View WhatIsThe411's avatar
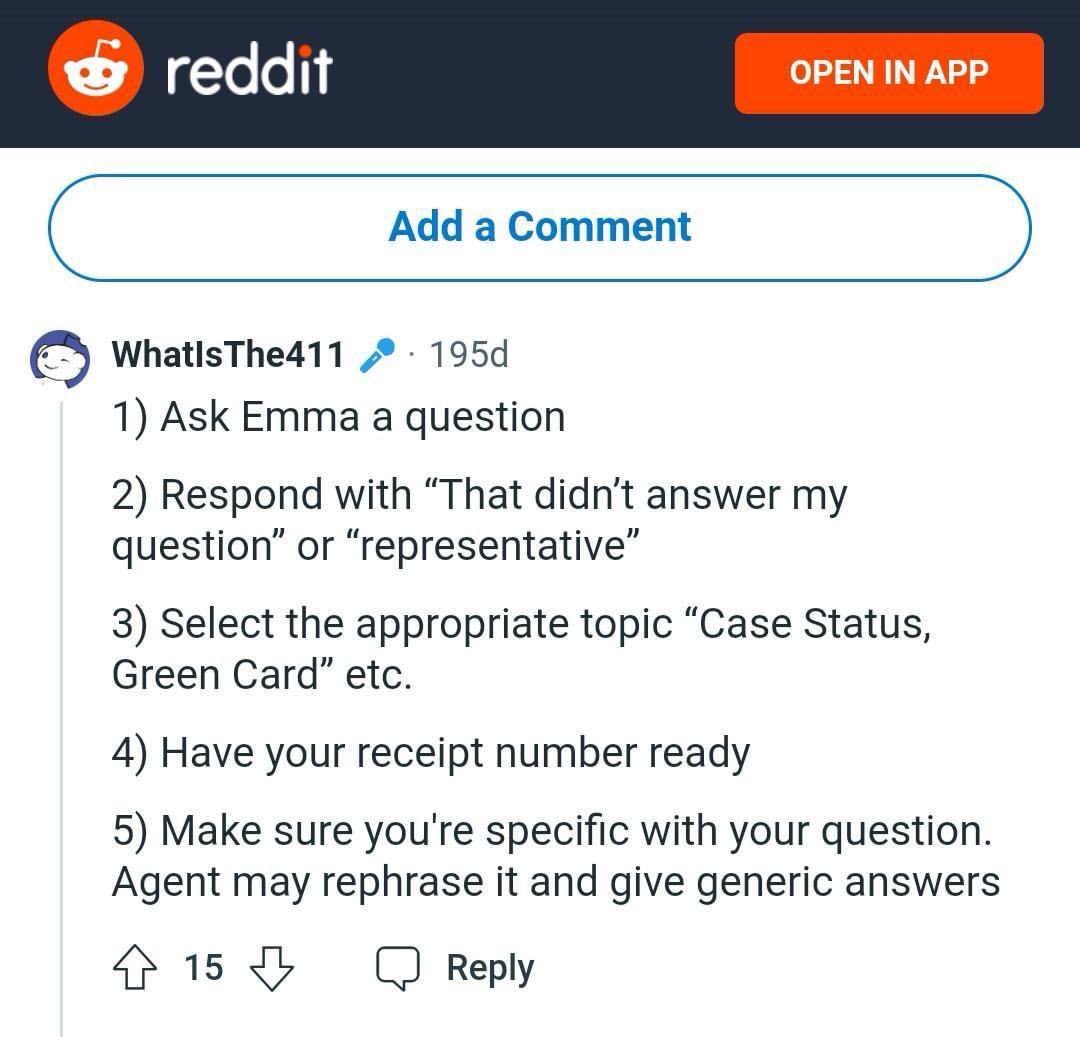Screen dimensions: 1080x1037 coord(60,358)
